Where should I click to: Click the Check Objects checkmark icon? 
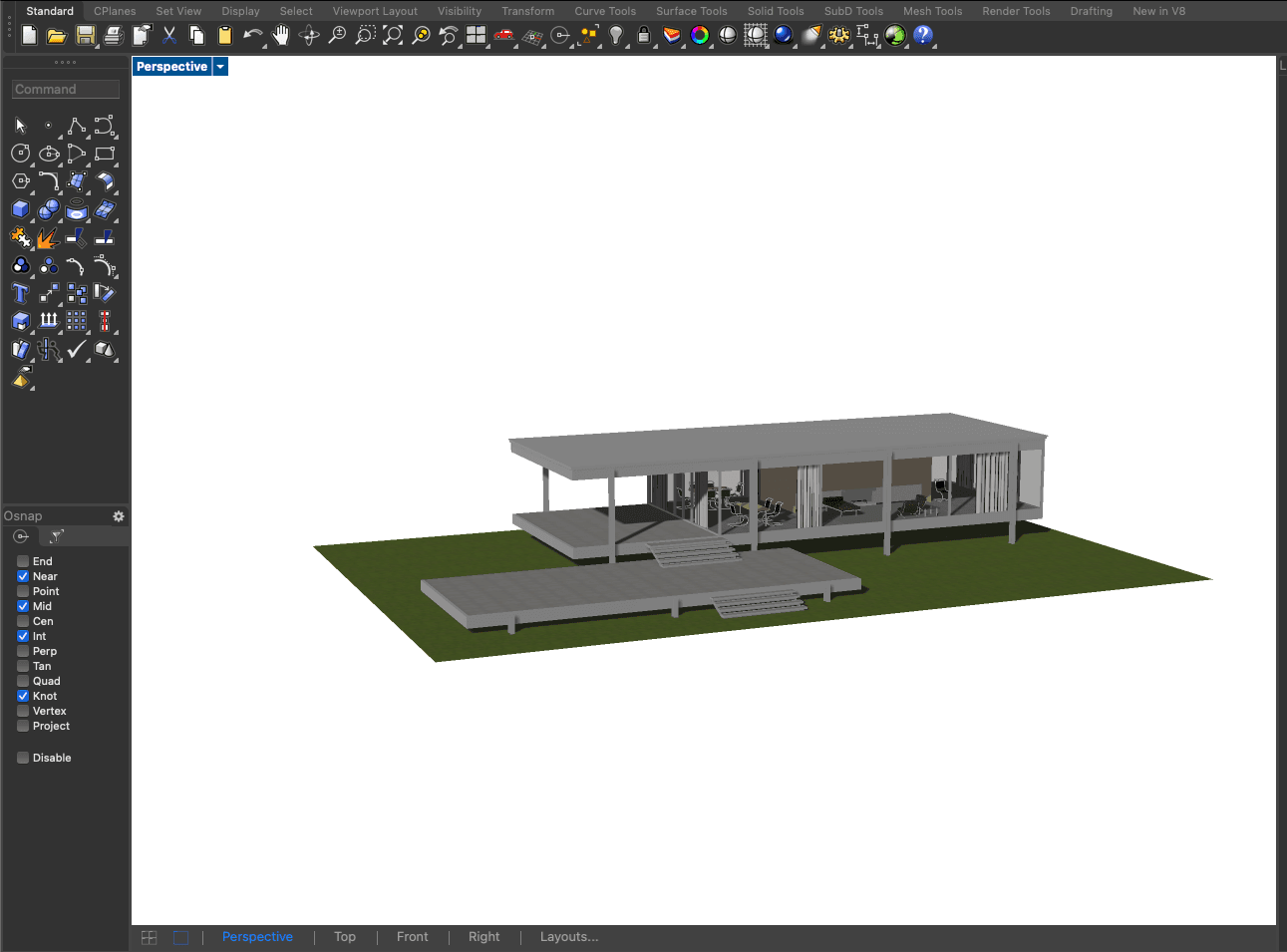coord(77,349)
